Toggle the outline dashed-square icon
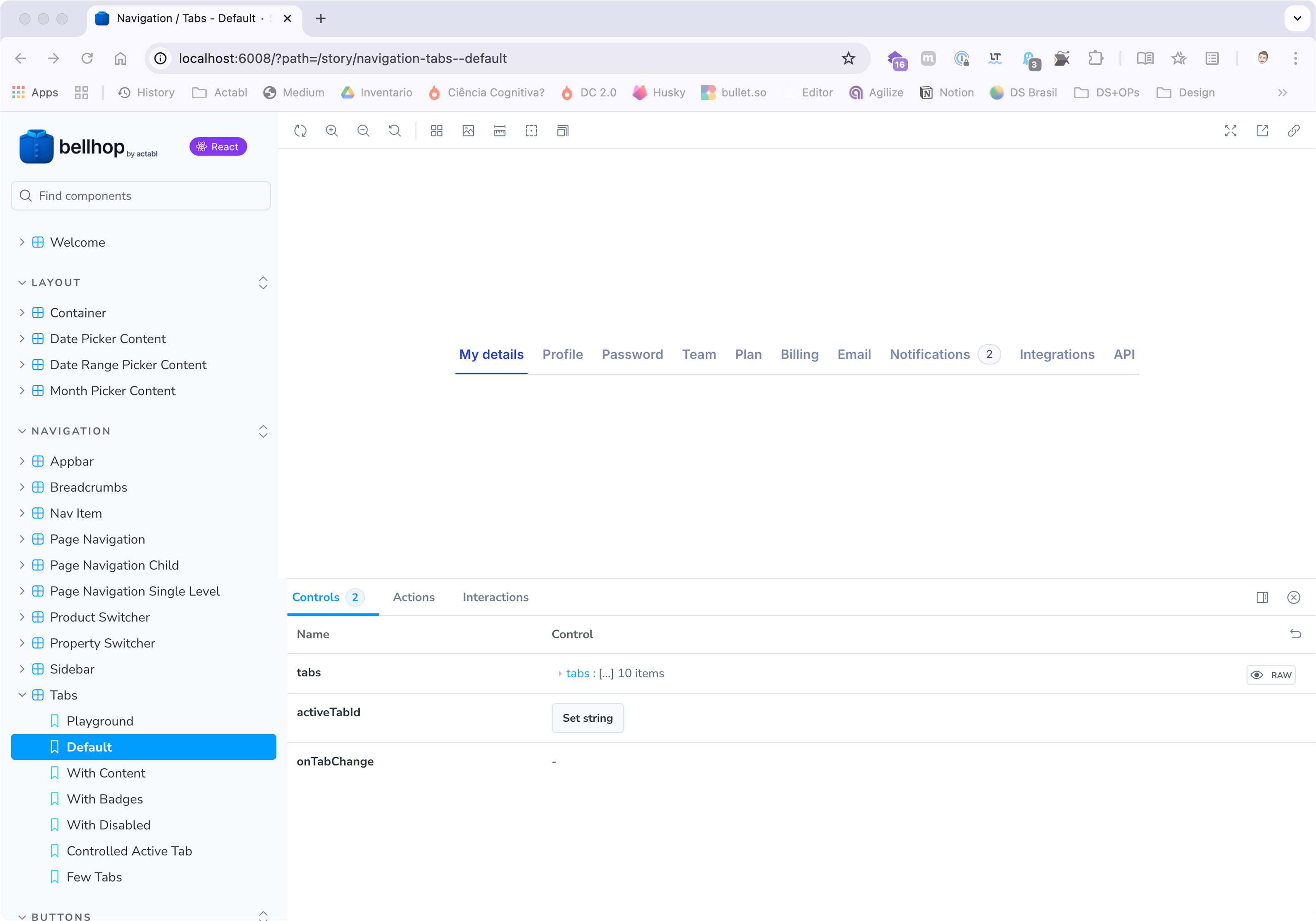The image size is (1316, 921). pos(531,131)
